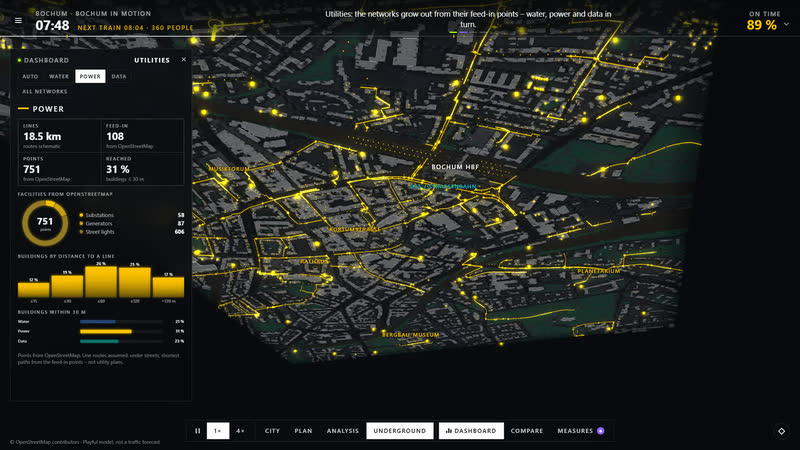
Task: Click the facilities donut chart
Action: click(45, 223)
